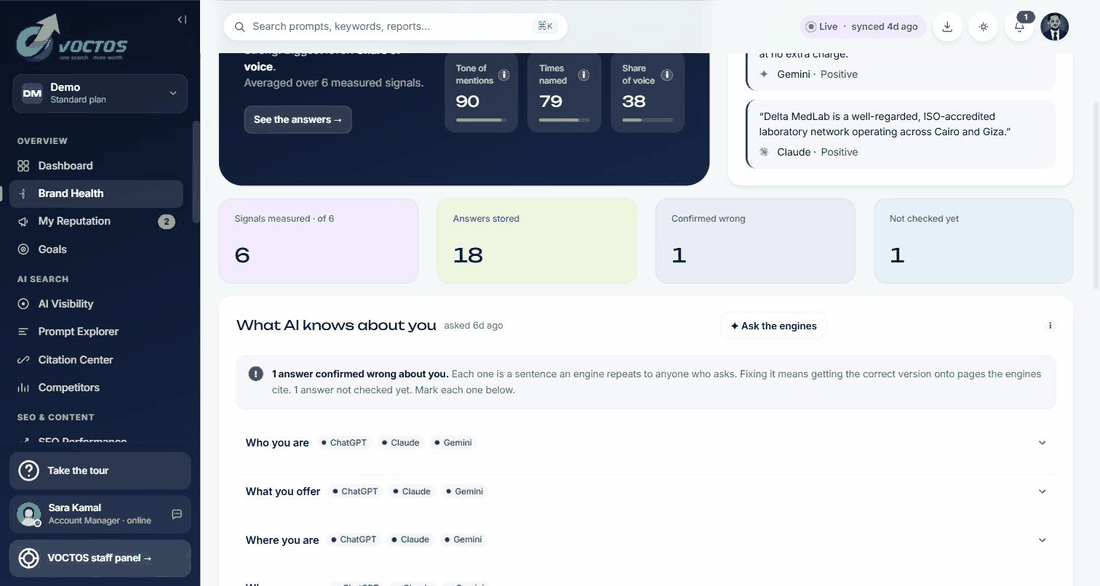Click the VOCTOS logo
The image size is (1100, 586).
pos(72,38)
